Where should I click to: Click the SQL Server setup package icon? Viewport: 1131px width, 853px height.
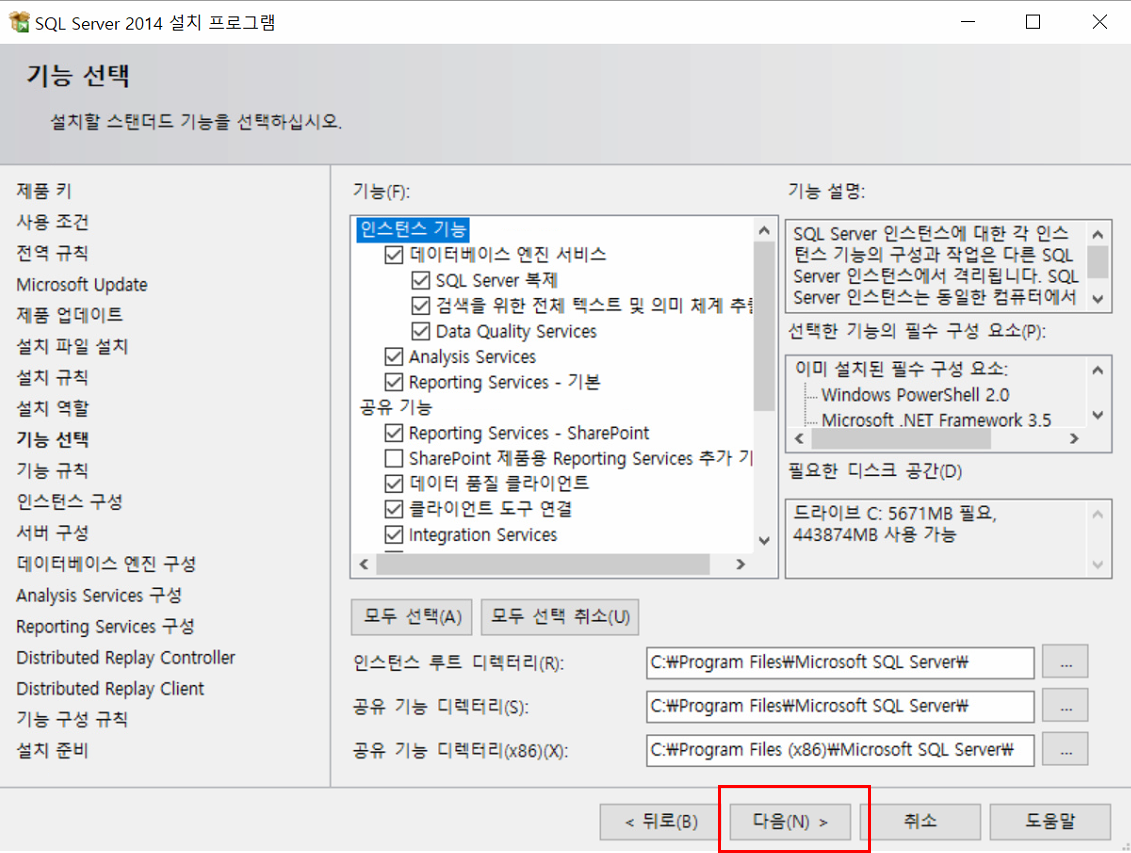(x=19, y=22)
